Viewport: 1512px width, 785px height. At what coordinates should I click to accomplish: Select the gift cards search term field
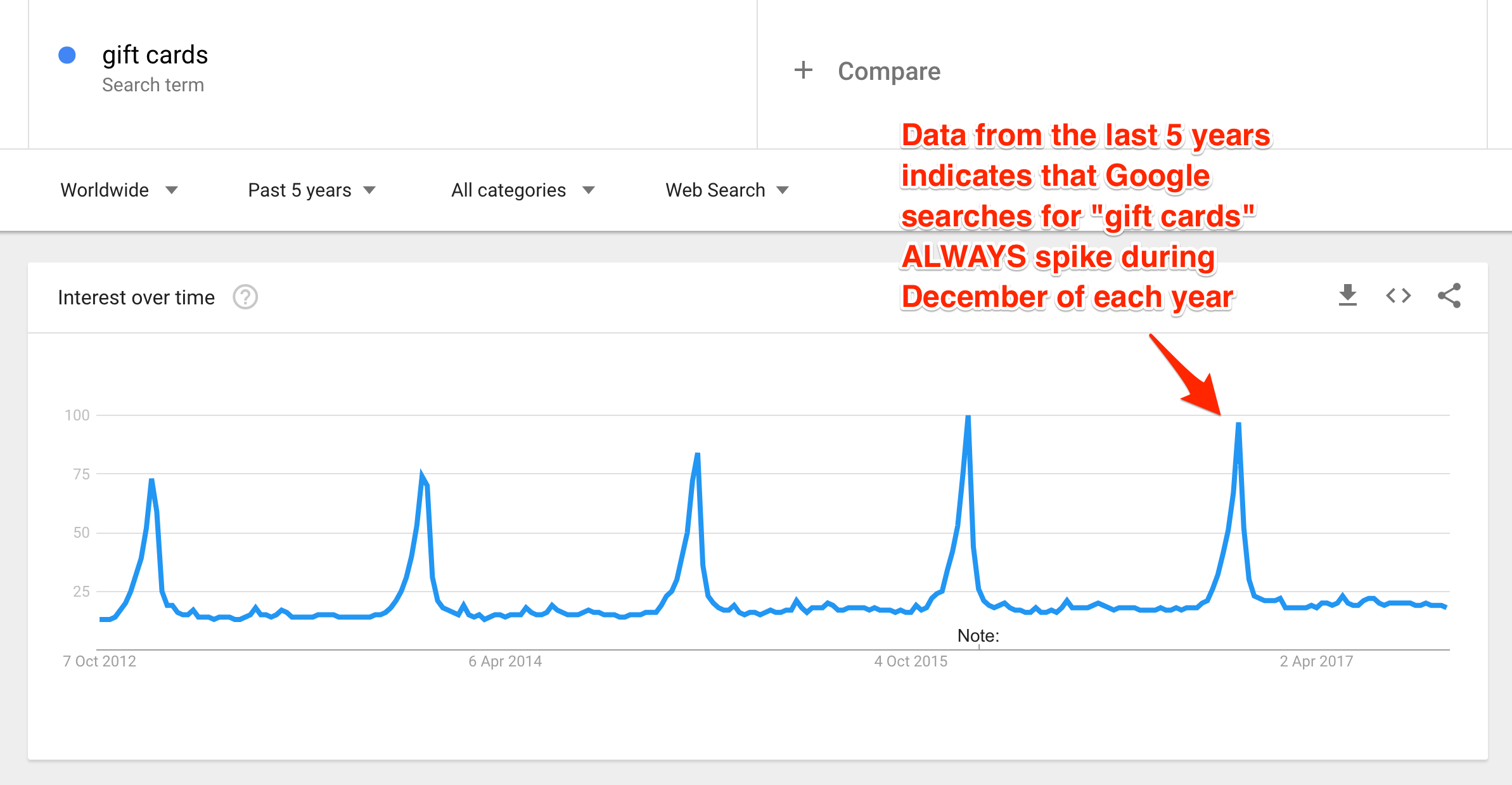[x=155, y=56]
